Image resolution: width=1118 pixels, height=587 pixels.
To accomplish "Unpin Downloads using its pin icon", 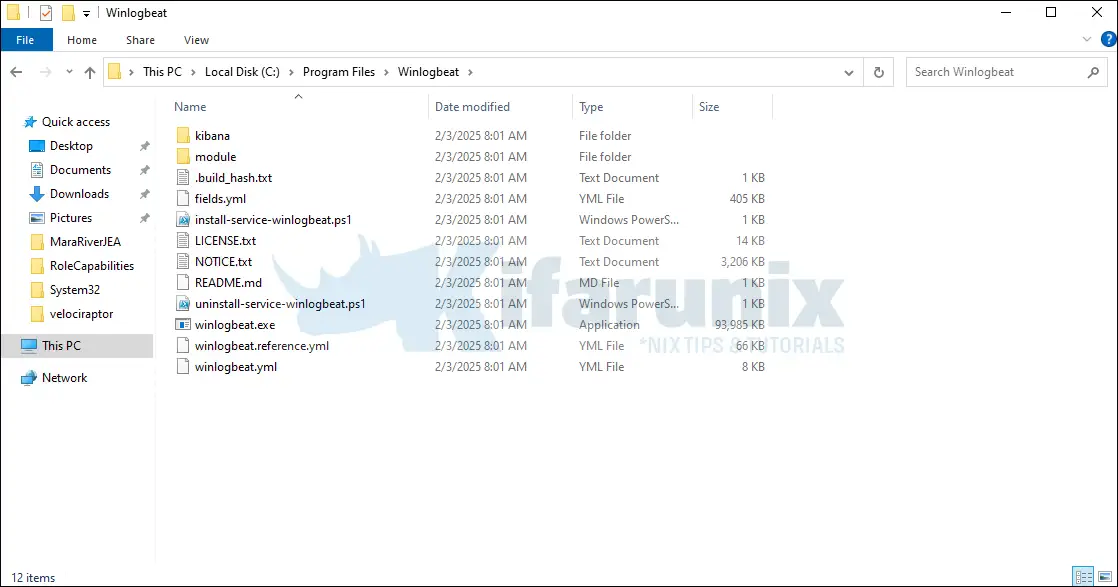I will point(145,194).
